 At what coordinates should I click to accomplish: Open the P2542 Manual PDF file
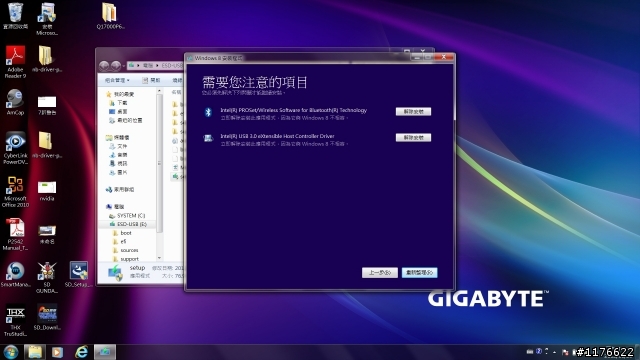(16, 235)
